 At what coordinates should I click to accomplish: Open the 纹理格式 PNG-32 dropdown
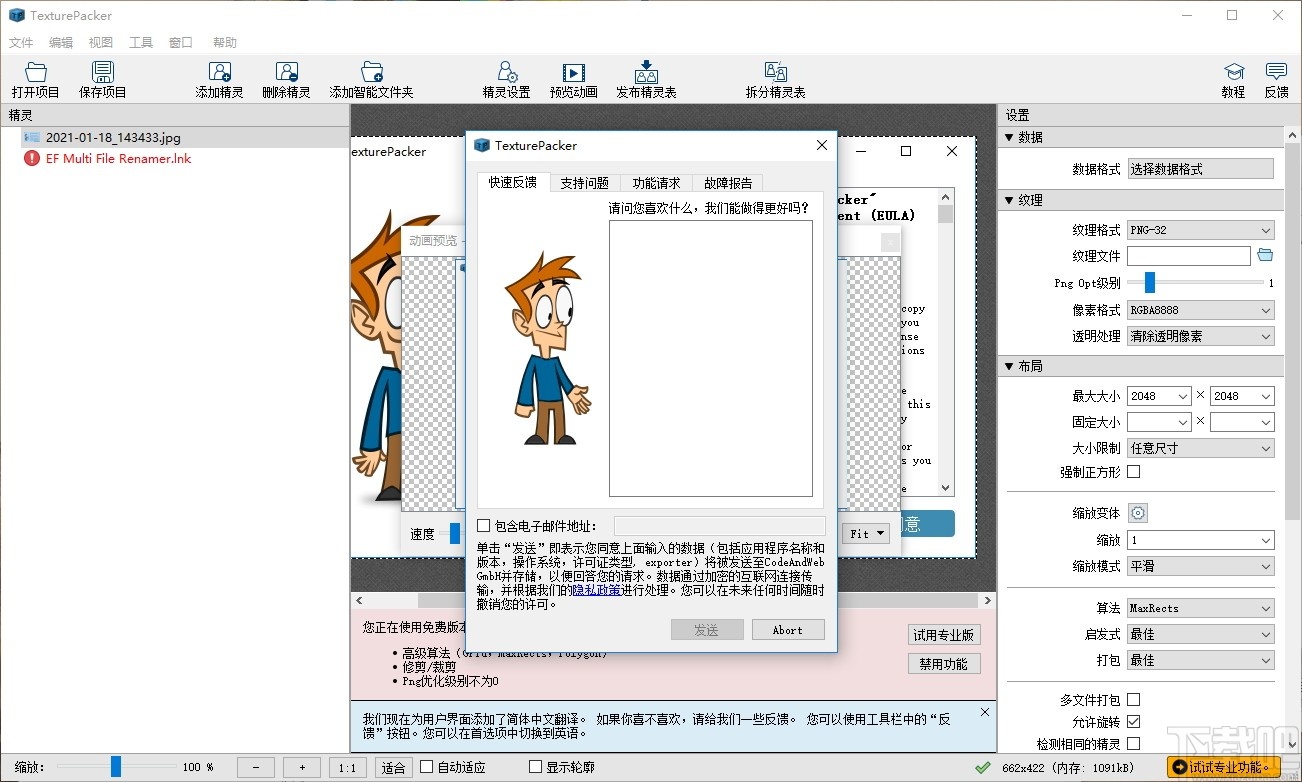point(1201,230)
